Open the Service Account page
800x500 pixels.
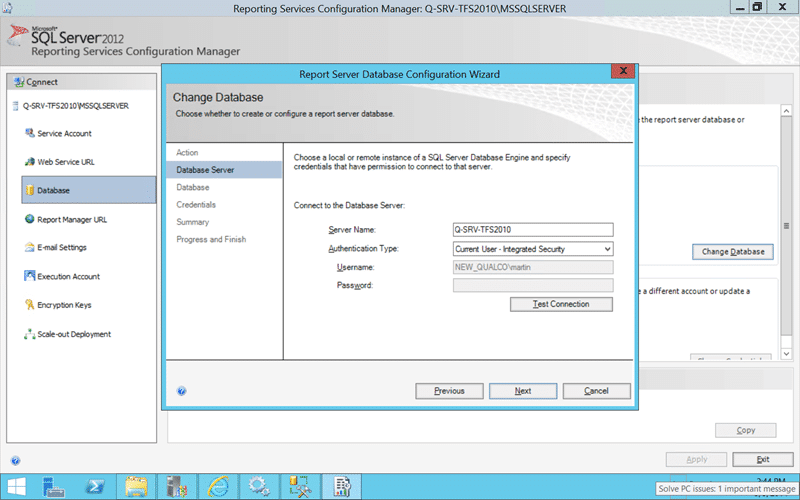(x=64, y=134)
